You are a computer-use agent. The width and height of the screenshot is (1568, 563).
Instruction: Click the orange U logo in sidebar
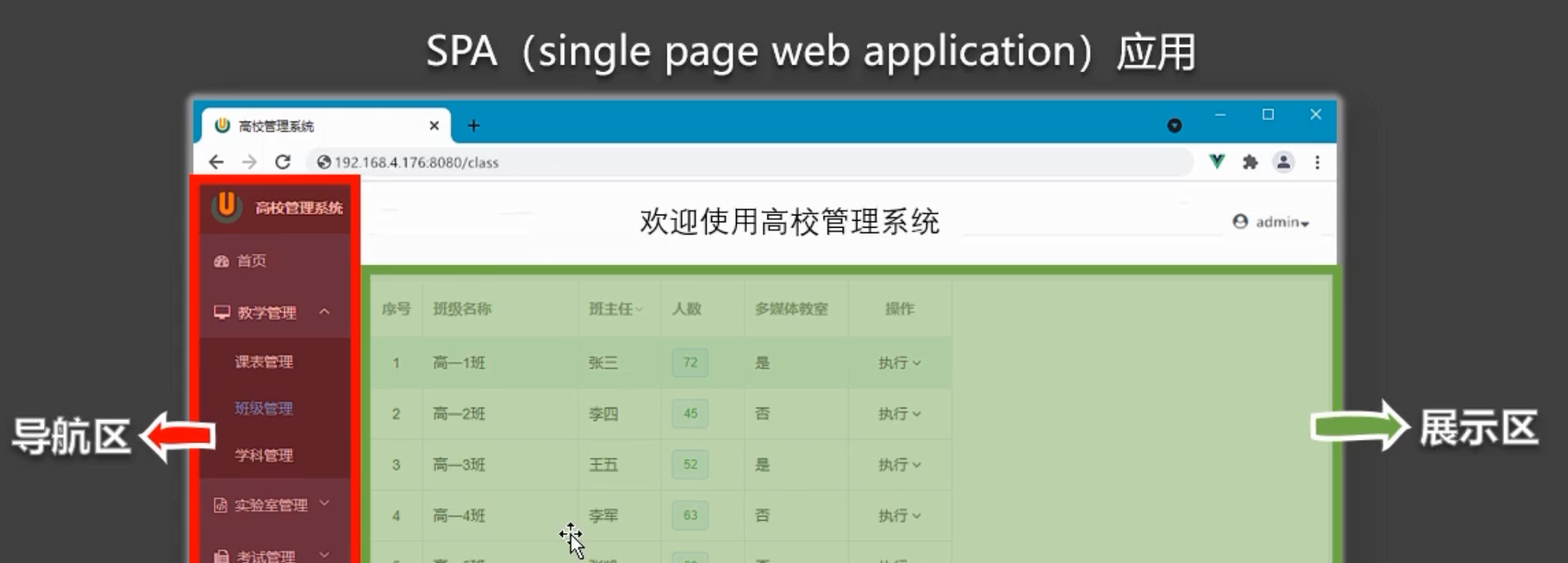click(227, 206)
